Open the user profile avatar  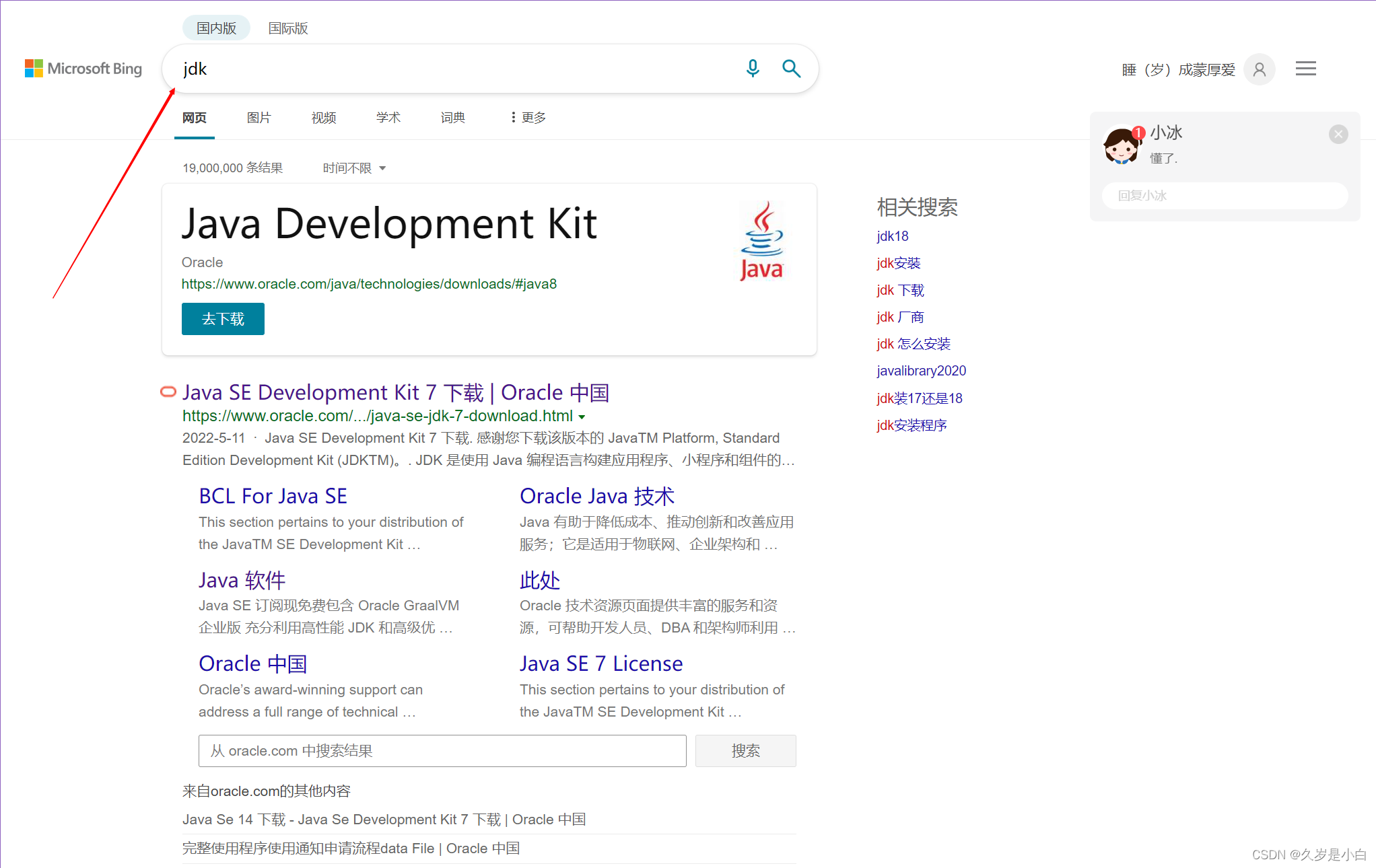(x=1259, y=69)
